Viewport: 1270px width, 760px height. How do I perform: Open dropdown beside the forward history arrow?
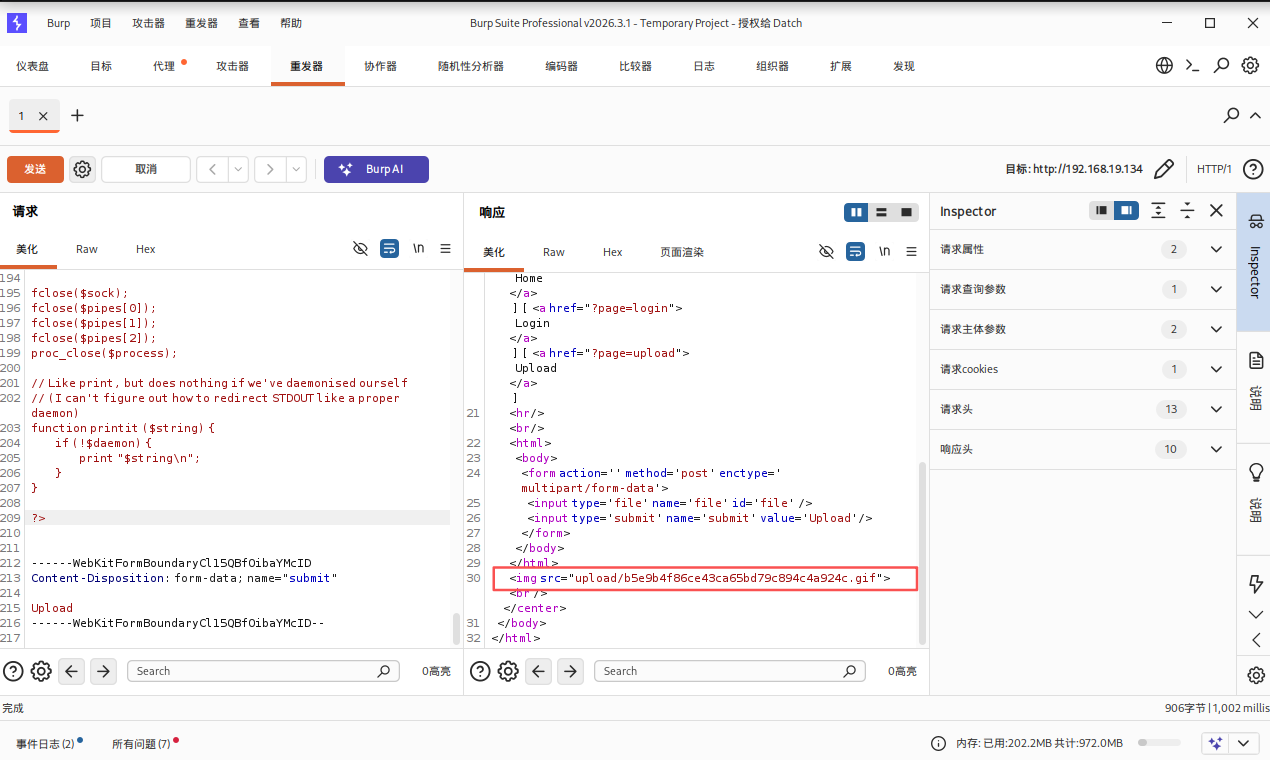[x=296, y=170]
